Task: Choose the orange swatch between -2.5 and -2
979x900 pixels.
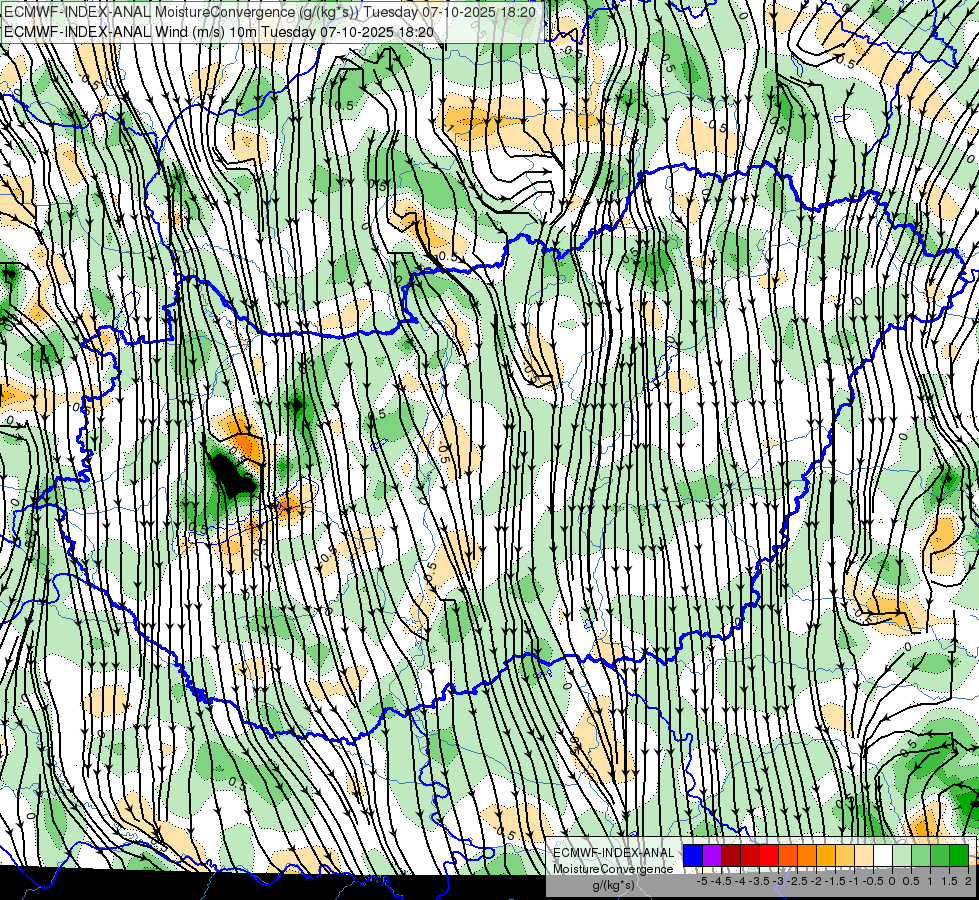Action: pyautogui.click(x=807, y=855)
